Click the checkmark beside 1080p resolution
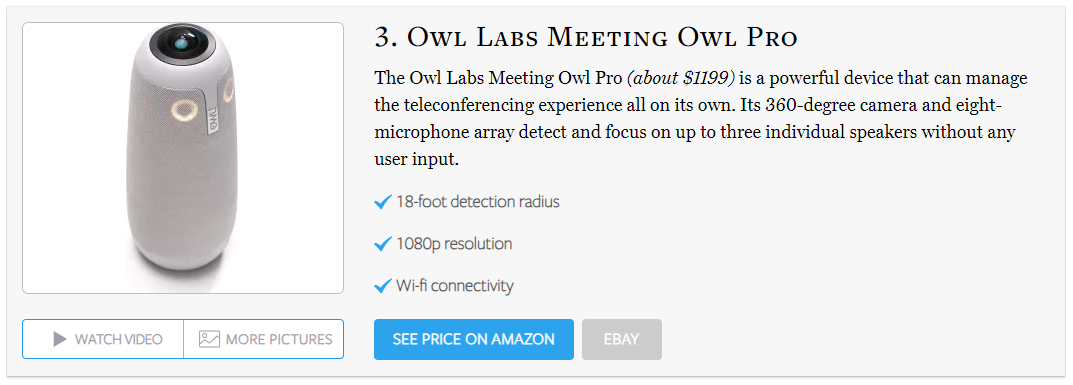This screenshot has height=385, width=1073. pyautogui.click(x=383, y=244)
